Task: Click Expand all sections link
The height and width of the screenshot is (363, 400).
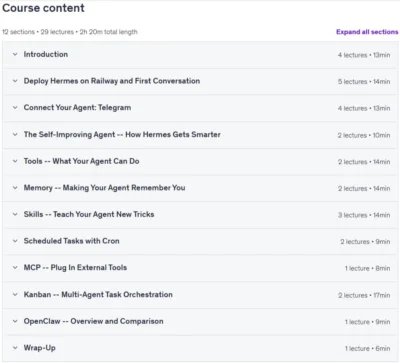Action: [x=367, y=32]
